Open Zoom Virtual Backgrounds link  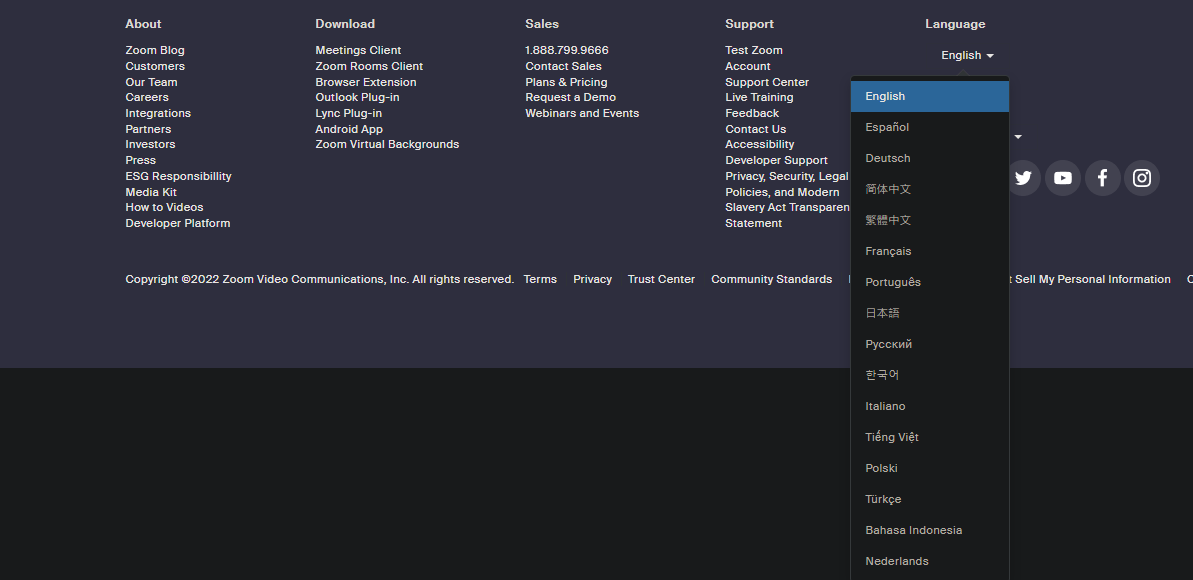[x=387, y=145]
